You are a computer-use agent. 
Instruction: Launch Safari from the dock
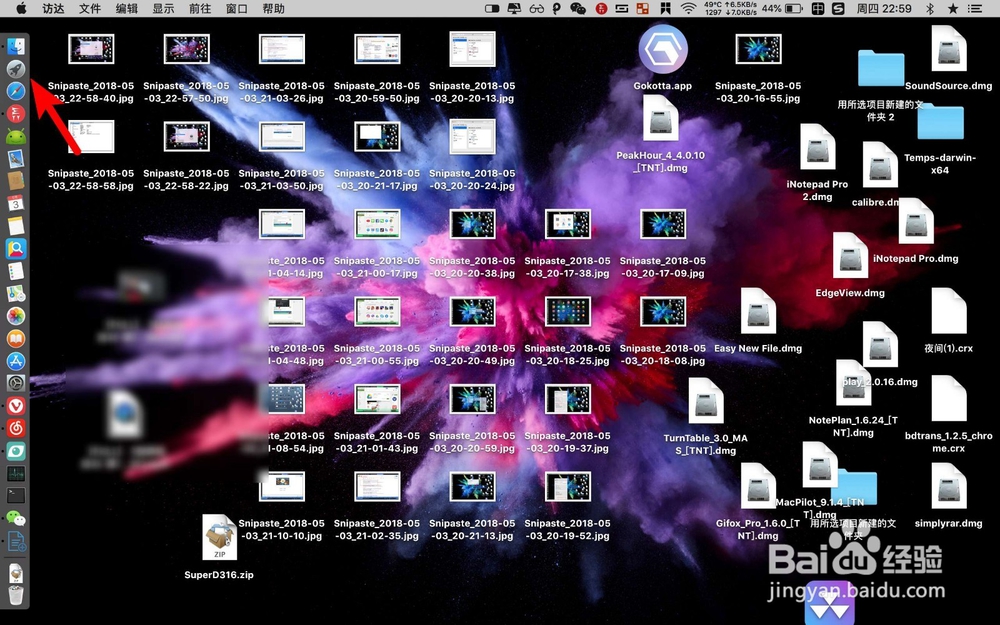click(16, 91)
